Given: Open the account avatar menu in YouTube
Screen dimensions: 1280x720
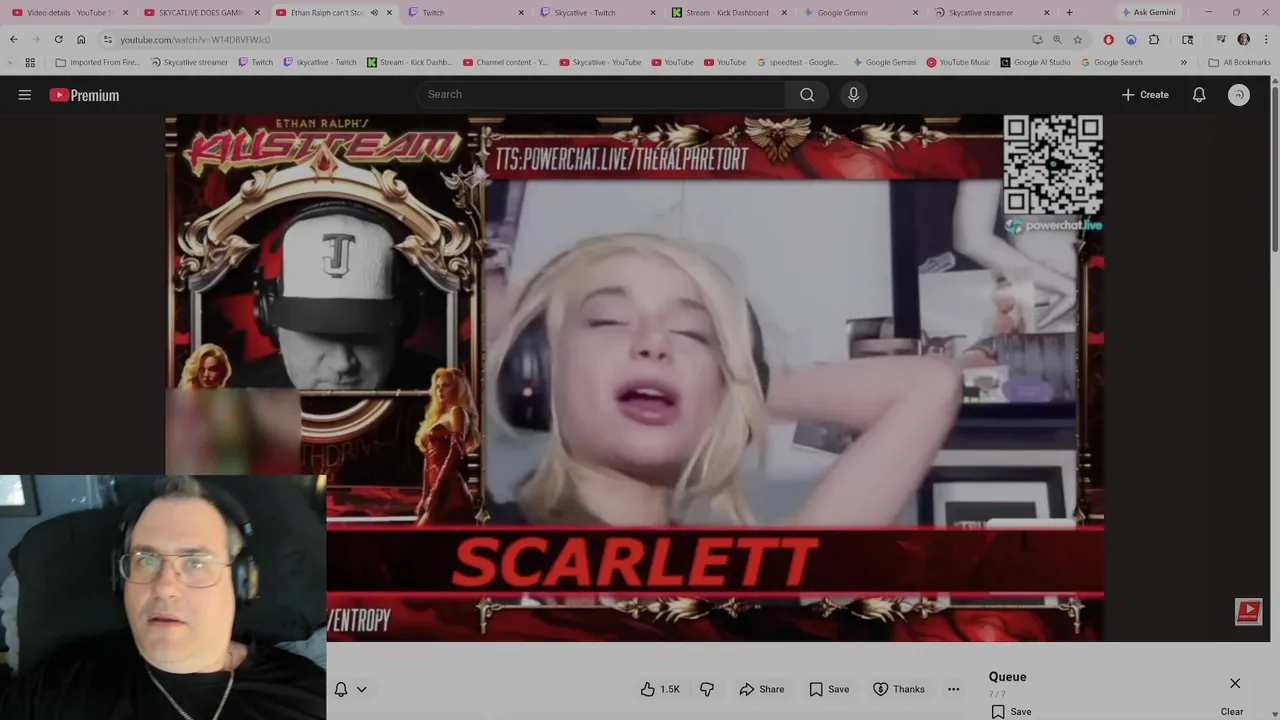Looking at the screenshot, I should pyautogui.click(x=1239, y=95).
